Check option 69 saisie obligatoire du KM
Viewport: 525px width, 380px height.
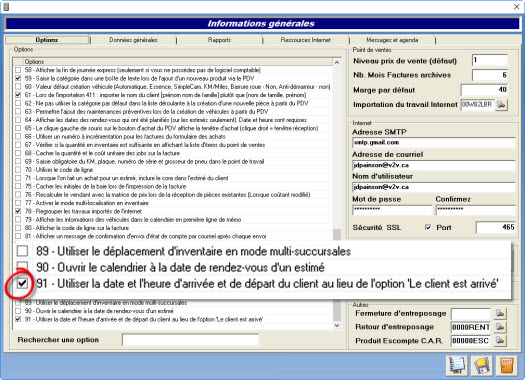(x=18, y=161)
